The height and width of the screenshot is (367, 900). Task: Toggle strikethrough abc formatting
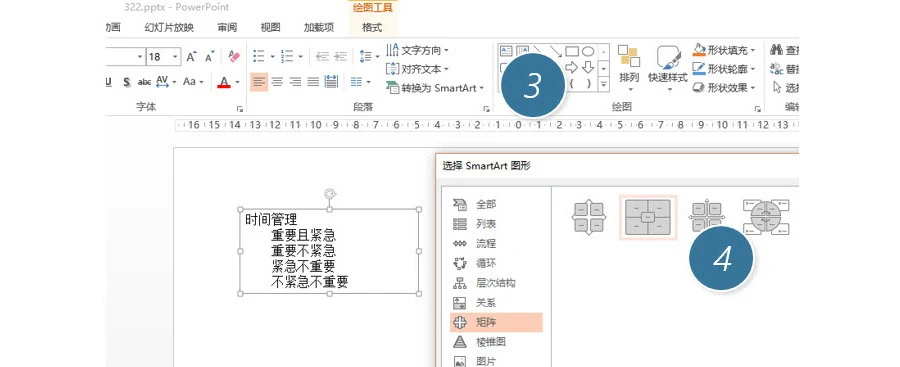point(144,82)
